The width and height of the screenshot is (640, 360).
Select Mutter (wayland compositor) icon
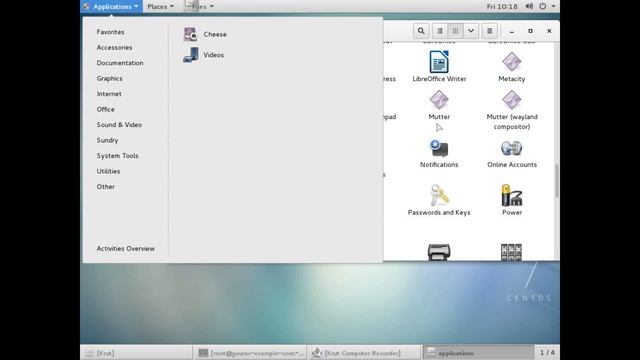[x=512, y=110]
